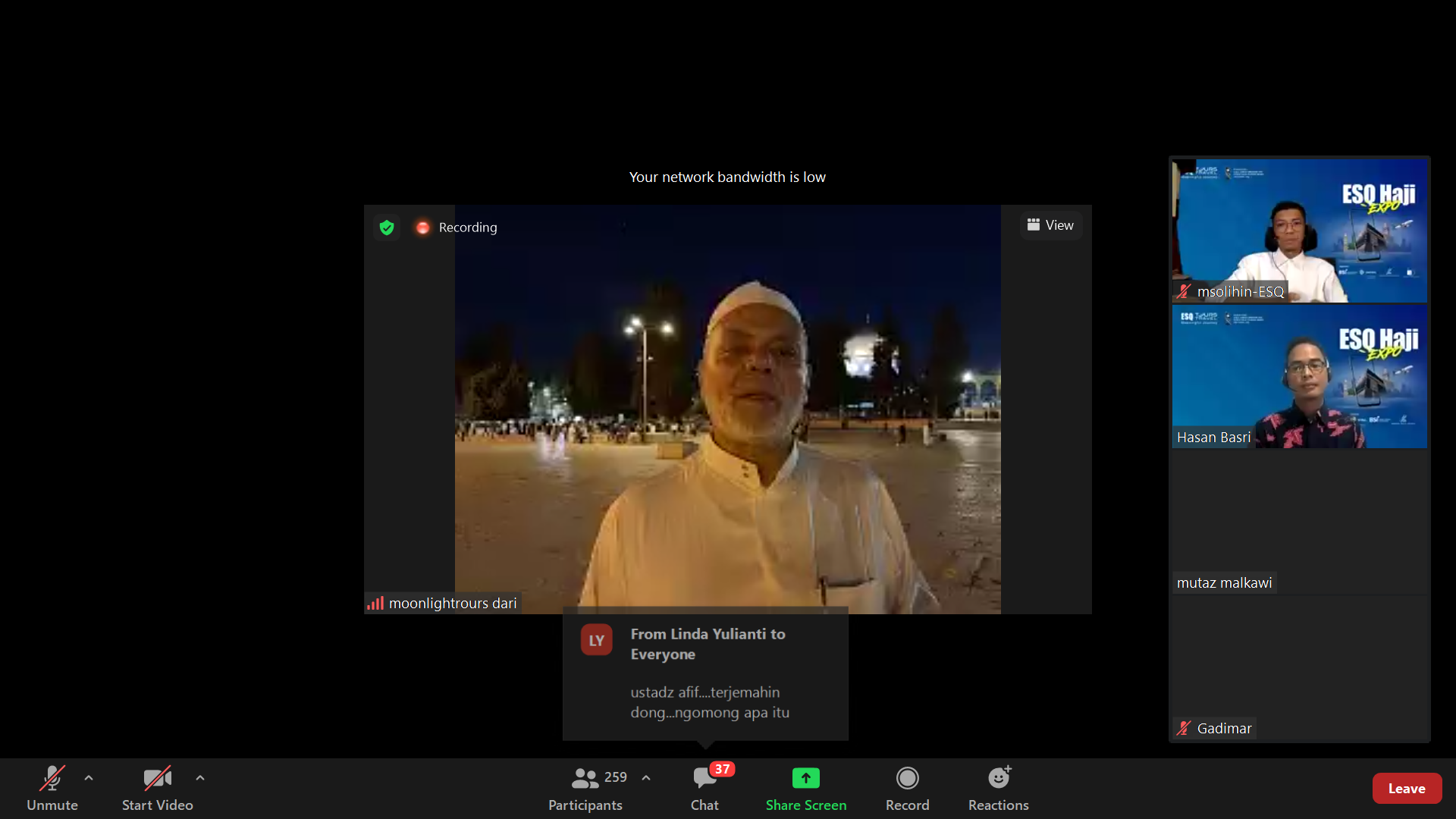
Task: Open the Participants list
Action: click(585, 787)
